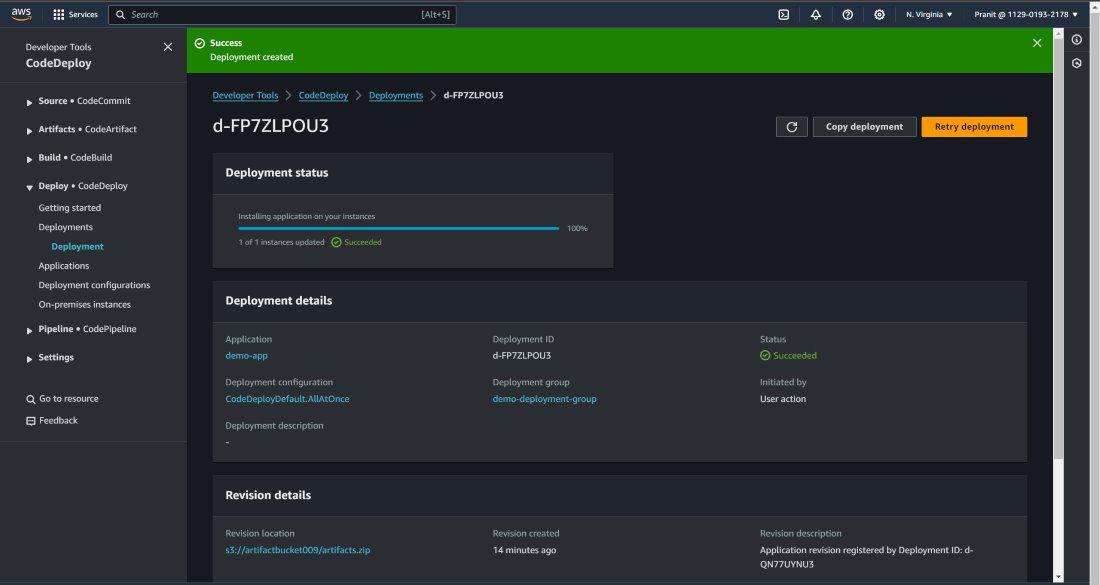Click the page title d-FP7ZLPOU3 heading
Viewport: 1100px width, 585px height.
[270, 126]
